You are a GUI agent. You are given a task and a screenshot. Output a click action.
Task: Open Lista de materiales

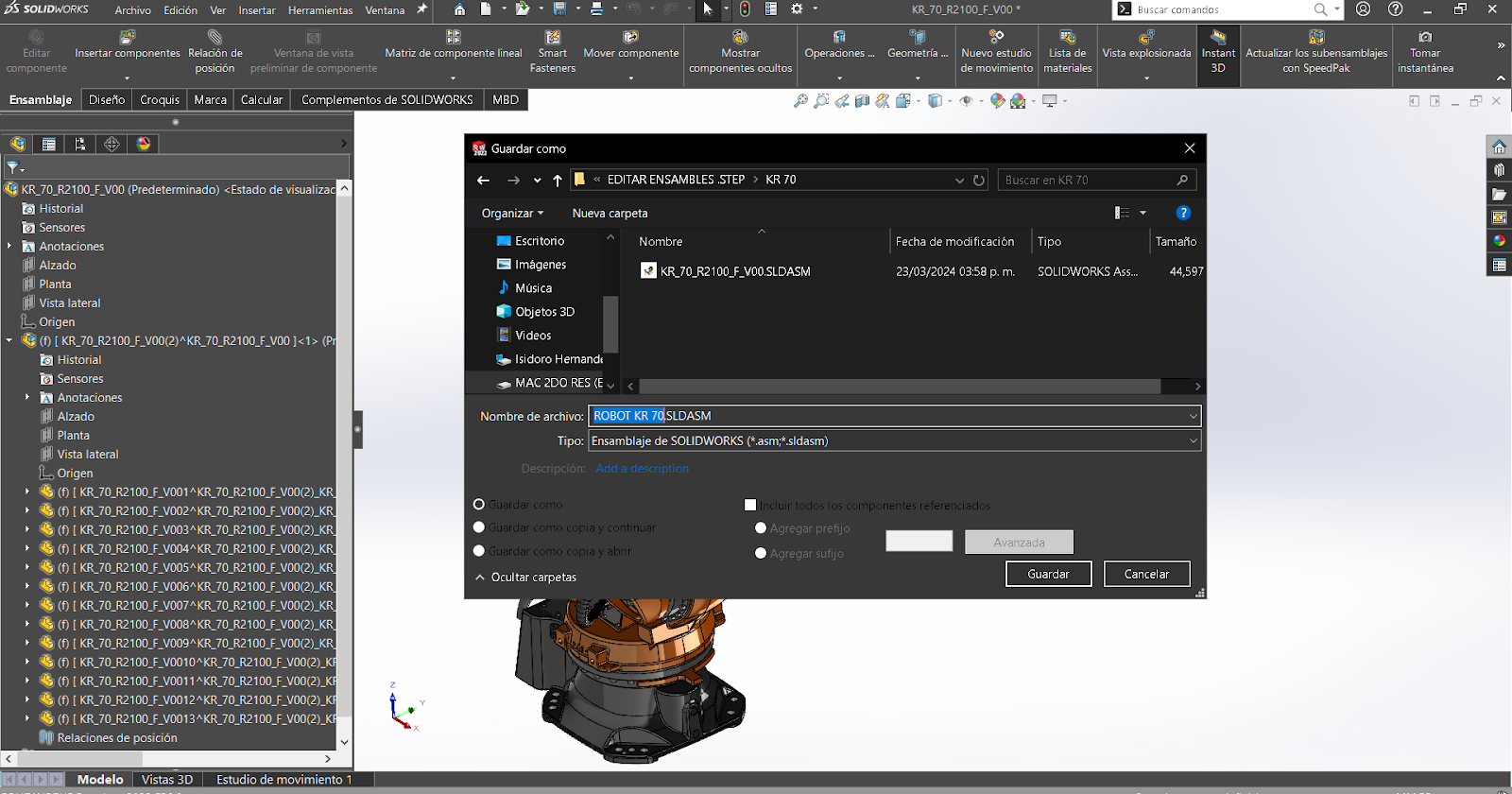click(1067, 53)
